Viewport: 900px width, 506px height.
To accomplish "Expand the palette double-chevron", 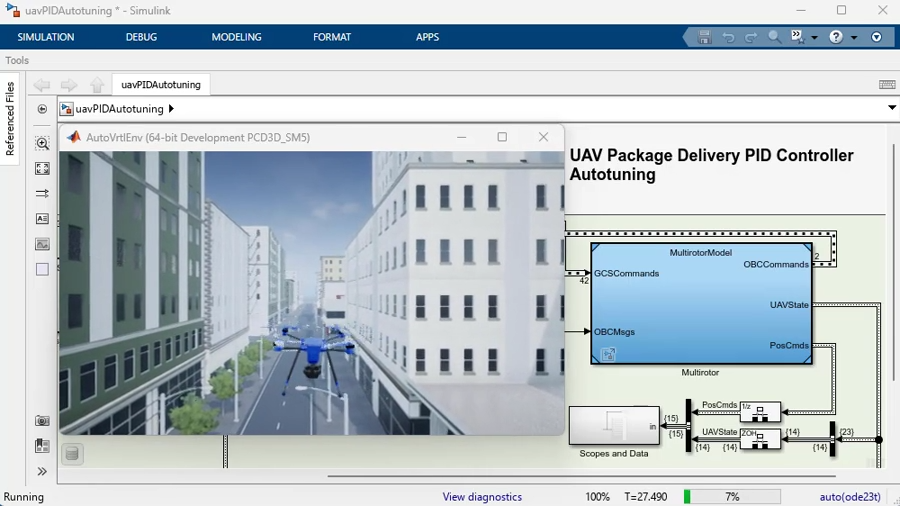I will pyautogui.click(x=42, y=472).
